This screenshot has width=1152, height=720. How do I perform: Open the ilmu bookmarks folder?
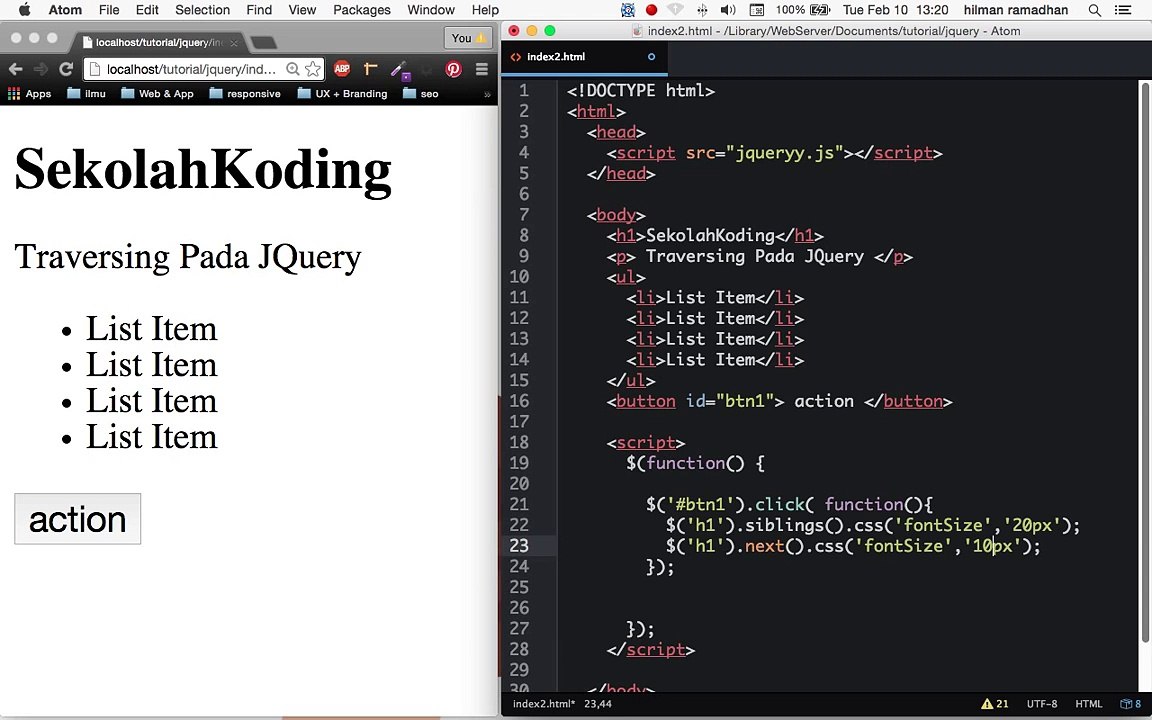click(x=86, y=93)
